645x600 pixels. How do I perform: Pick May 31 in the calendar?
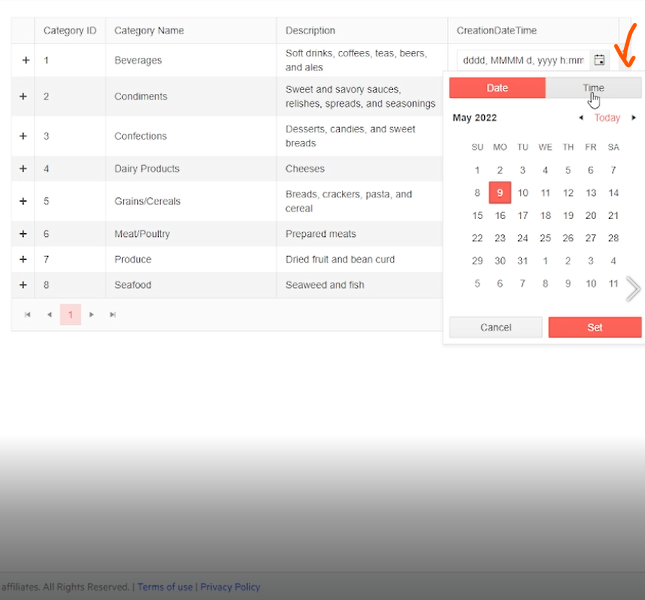coord(522,261)
